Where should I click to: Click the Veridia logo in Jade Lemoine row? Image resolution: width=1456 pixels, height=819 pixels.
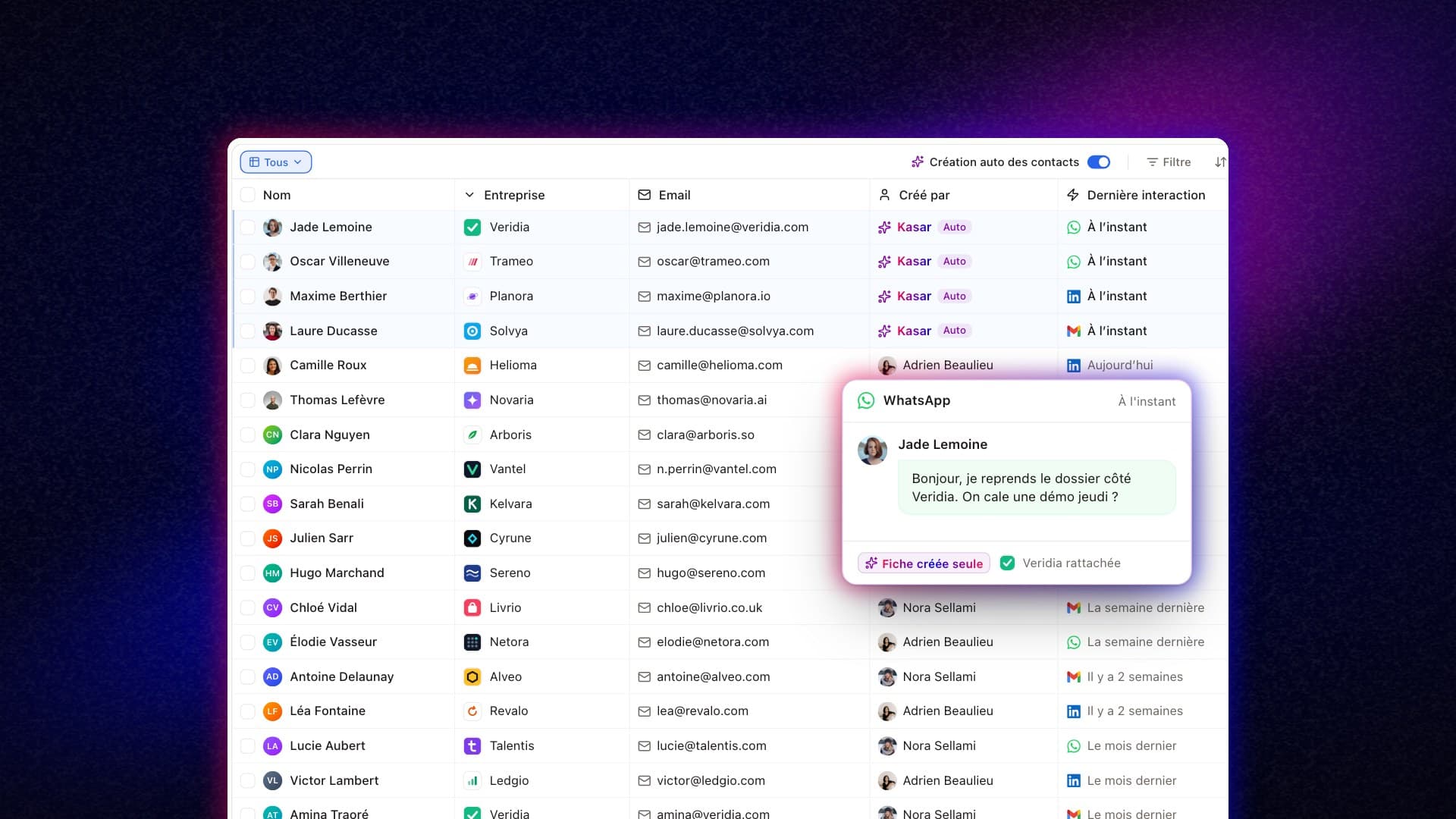(472, 227)
